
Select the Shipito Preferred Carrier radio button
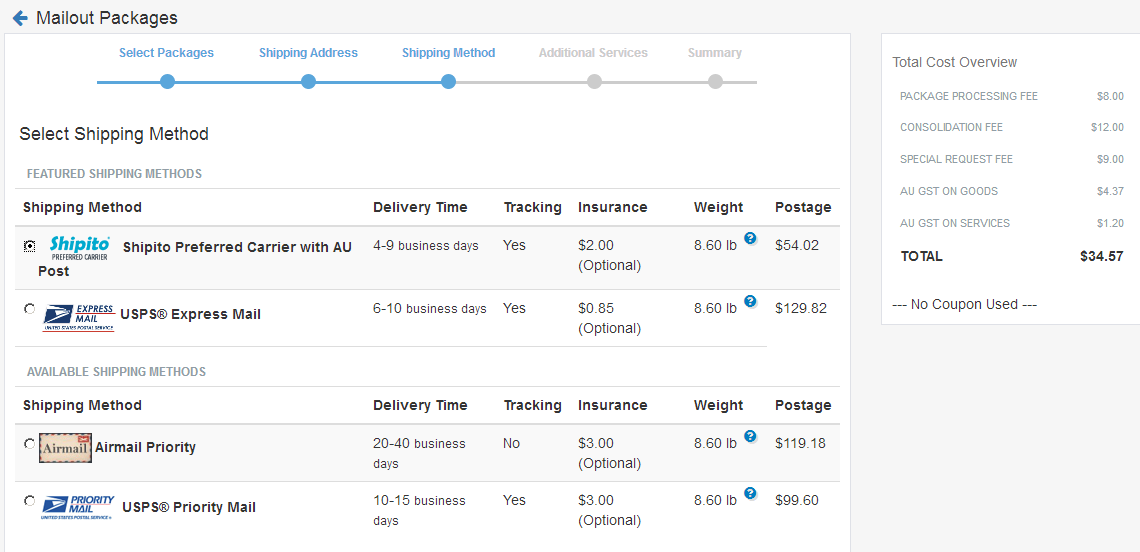point(29,247)
